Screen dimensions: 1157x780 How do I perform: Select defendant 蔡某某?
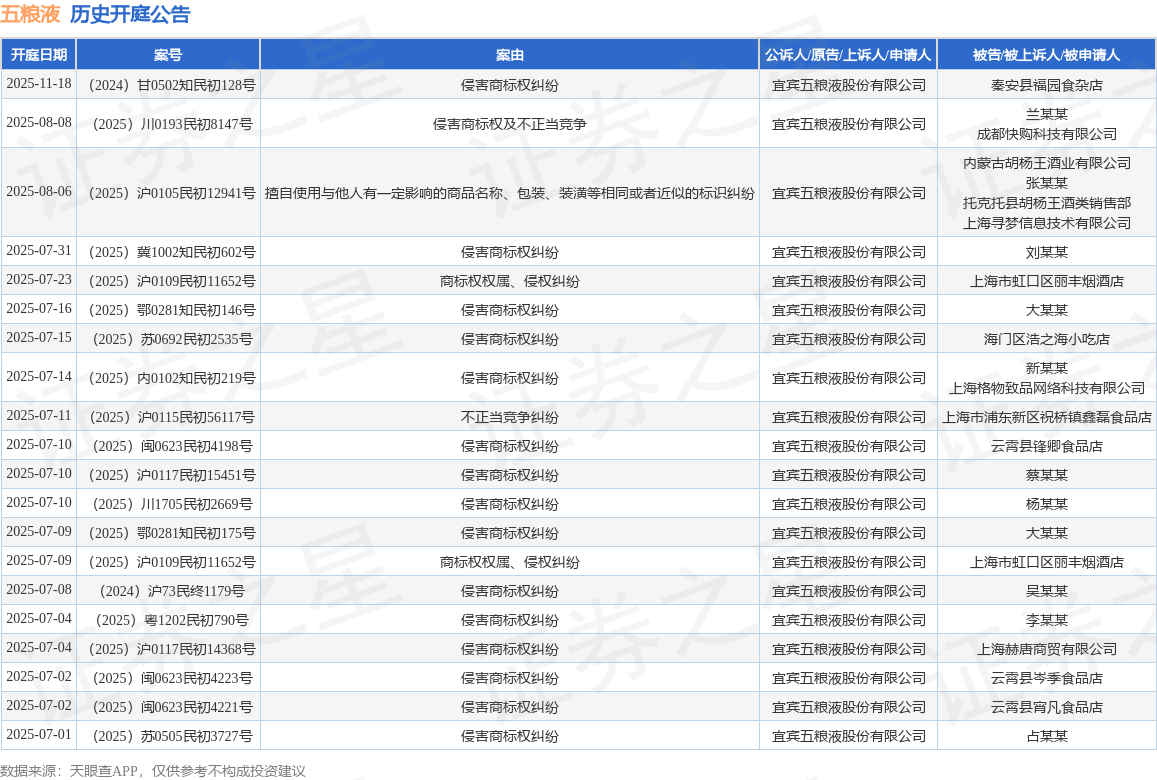coord(1046,474)
